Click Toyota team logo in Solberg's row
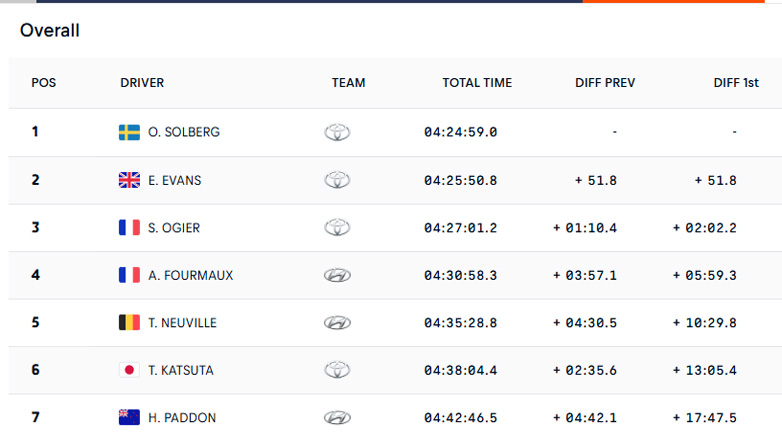Viewport: 782px width, 440px height. [337, 132]
